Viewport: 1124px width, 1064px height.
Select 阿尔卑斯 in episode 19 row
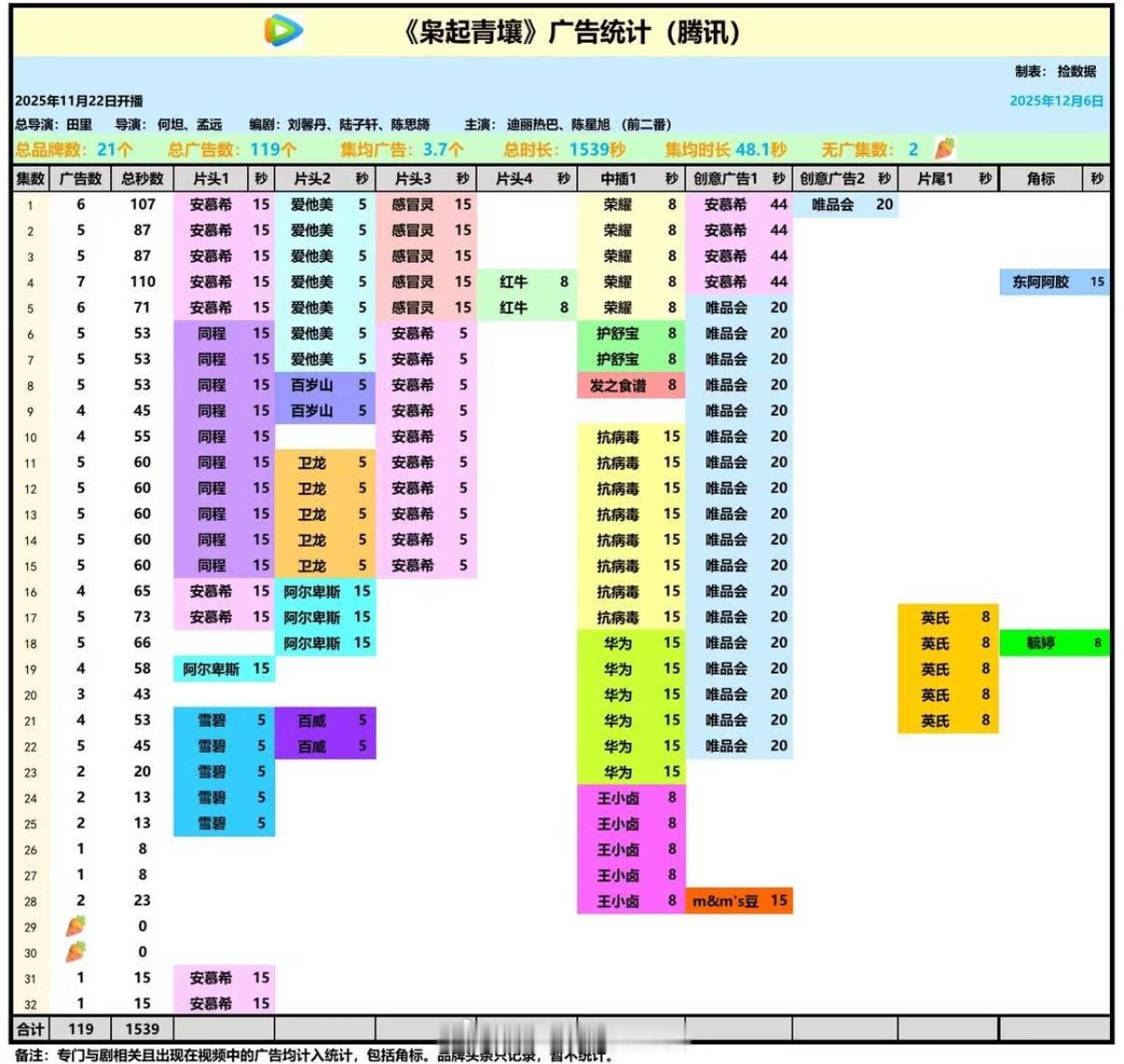pyautogui.click(x=225, y=669)
